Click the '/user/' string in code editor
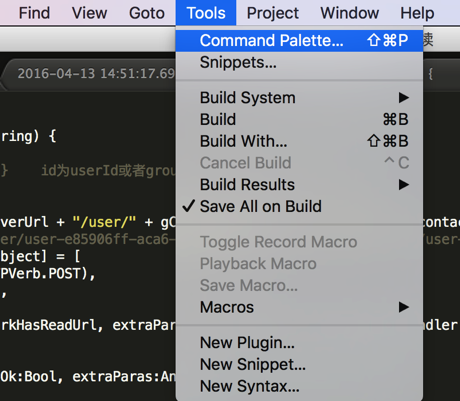 [104, 222]
